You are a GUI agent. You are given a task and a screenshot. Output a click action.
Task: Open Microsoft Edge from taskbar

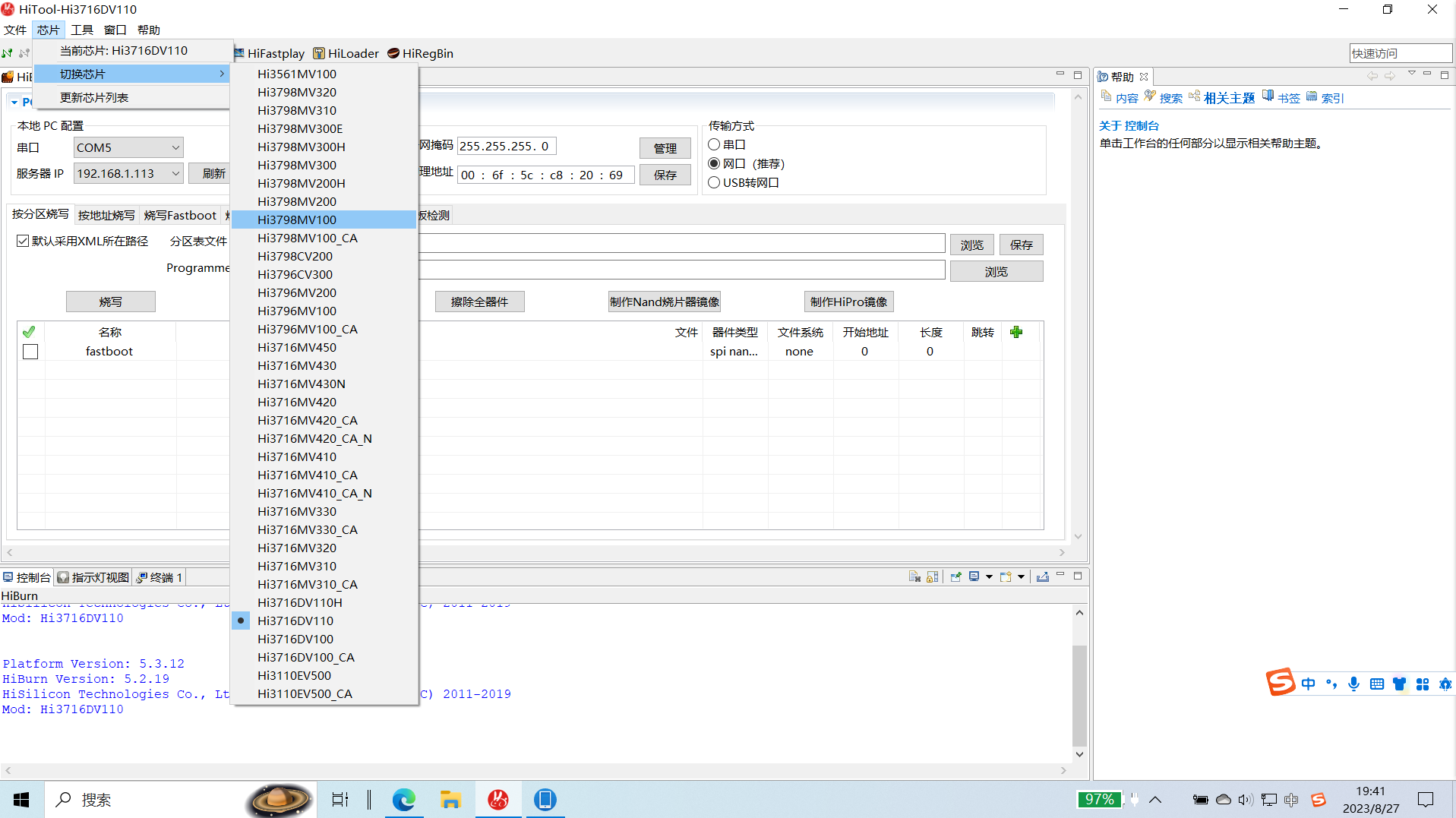(x=403, y=799)
